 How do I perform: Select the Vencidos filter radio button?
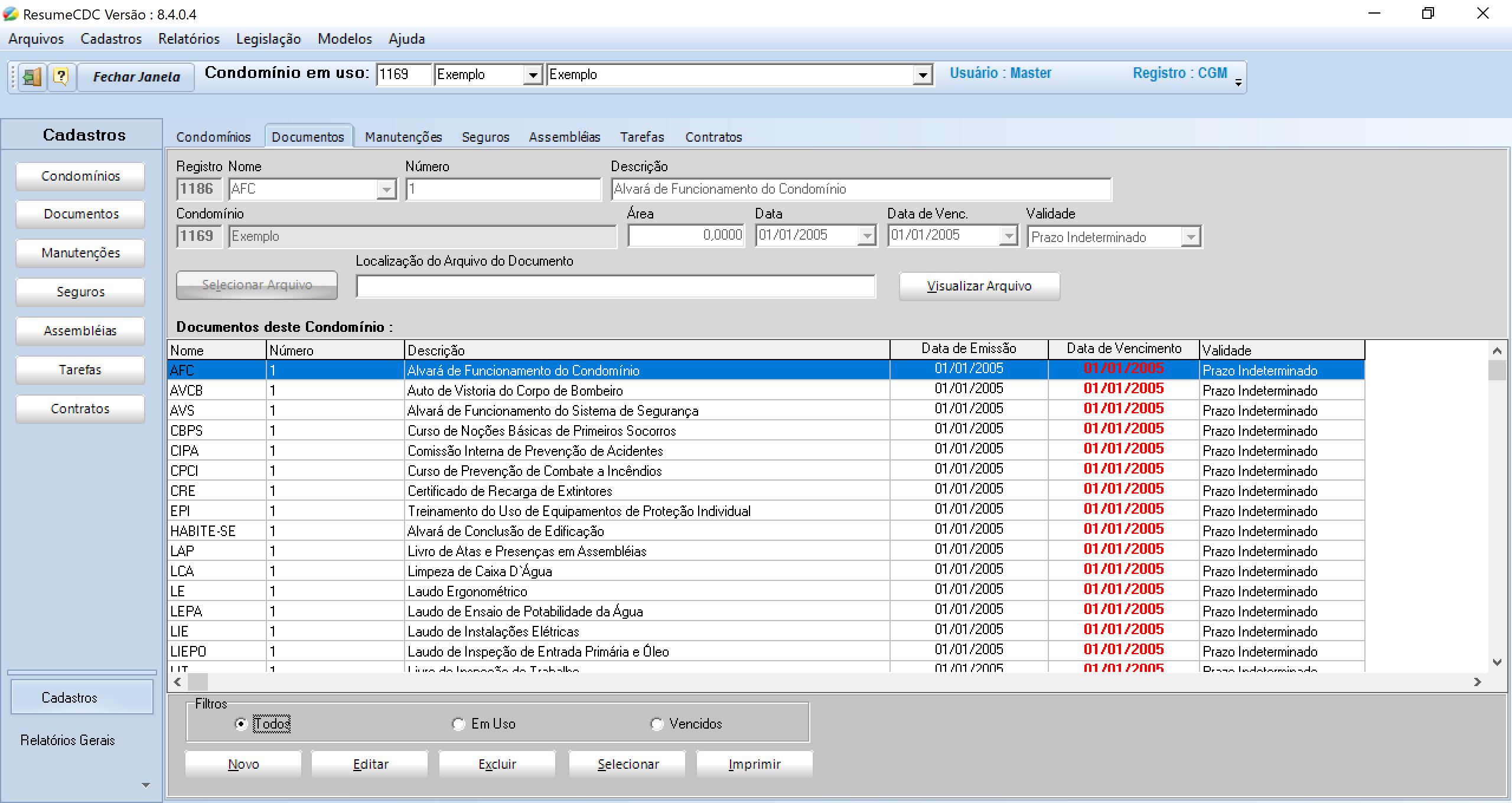656,724
